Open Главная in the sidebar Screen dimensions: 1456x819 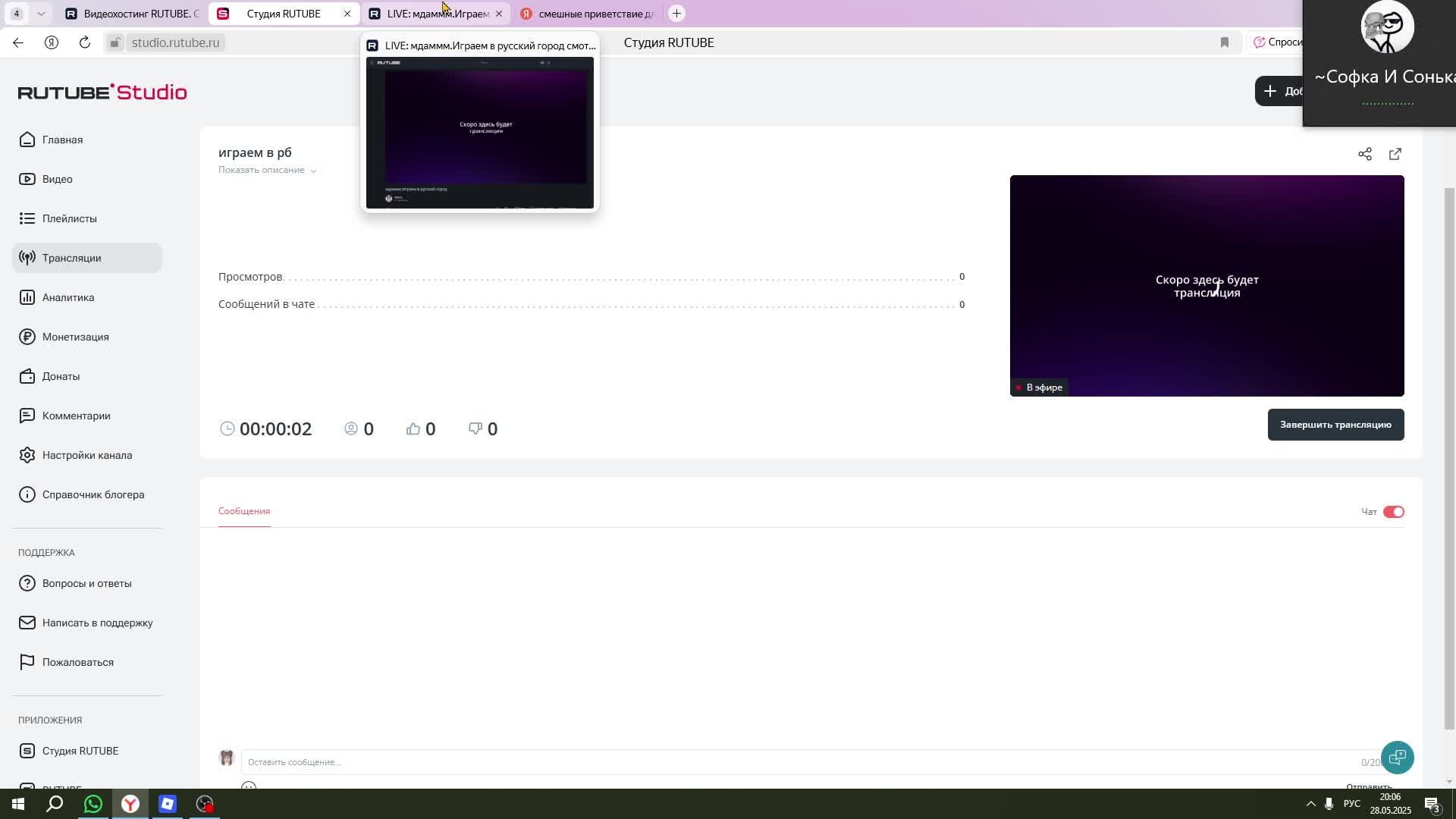[87, 140]
